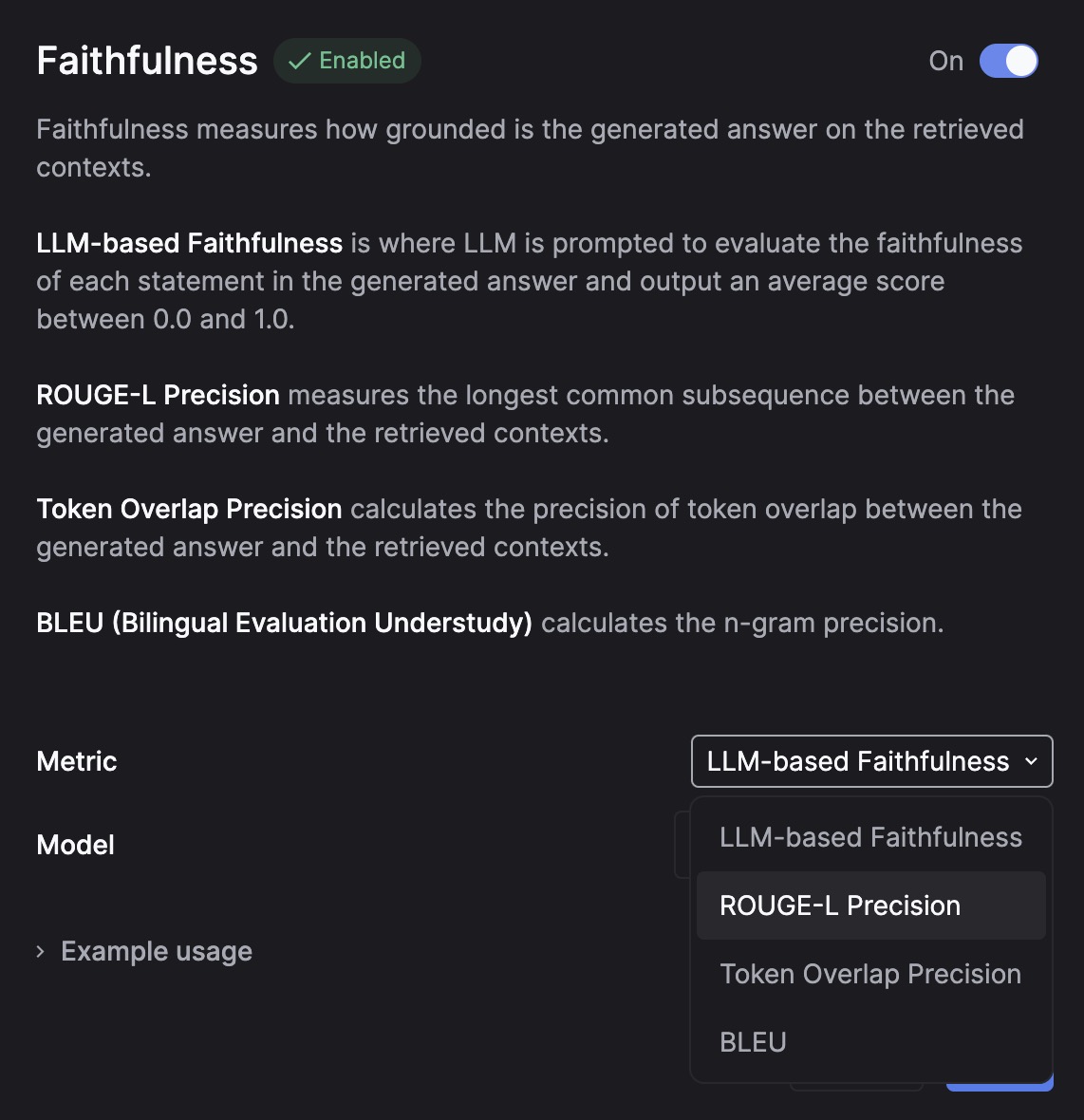Viewport: 1084px width, 1120px height.
Task: Expand the Example usage section
Action: 157,951
